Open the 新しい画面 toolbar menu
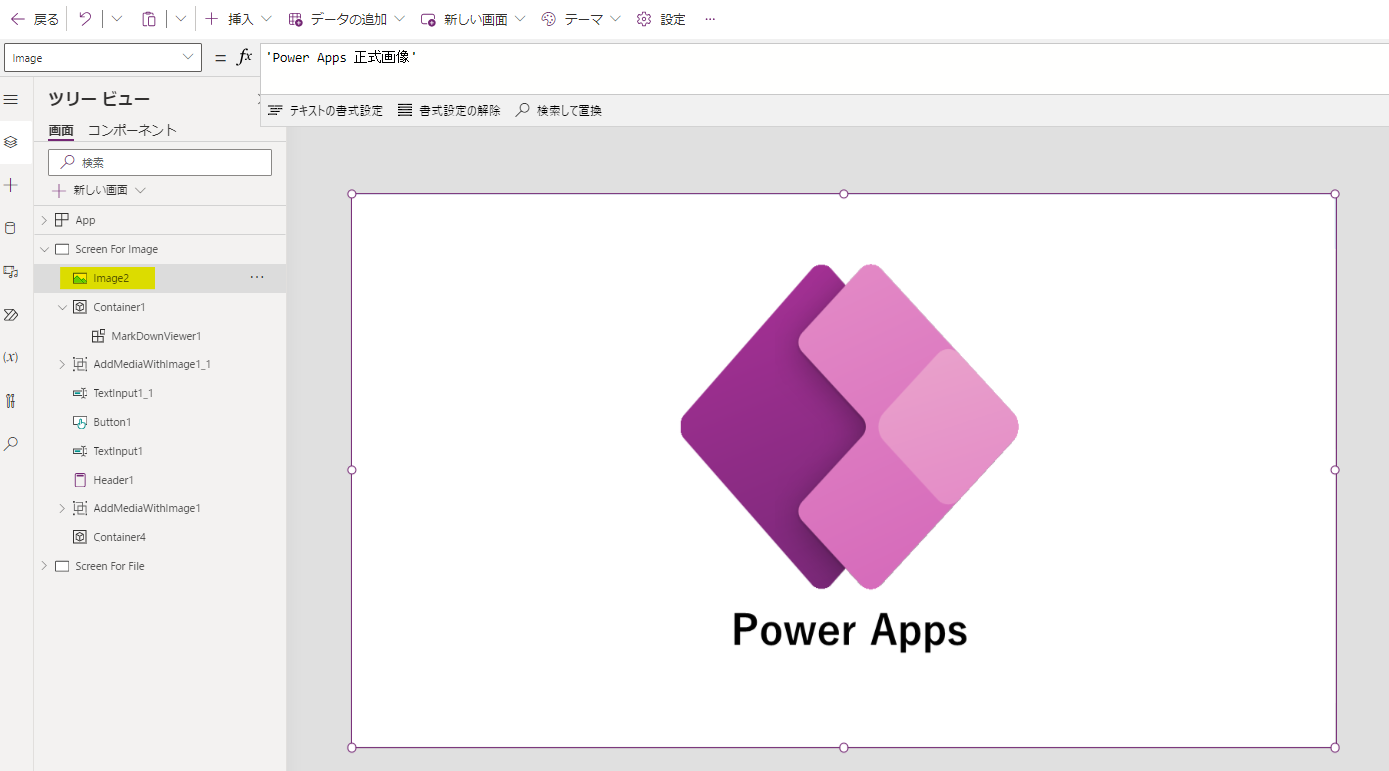 coord(473,19)
